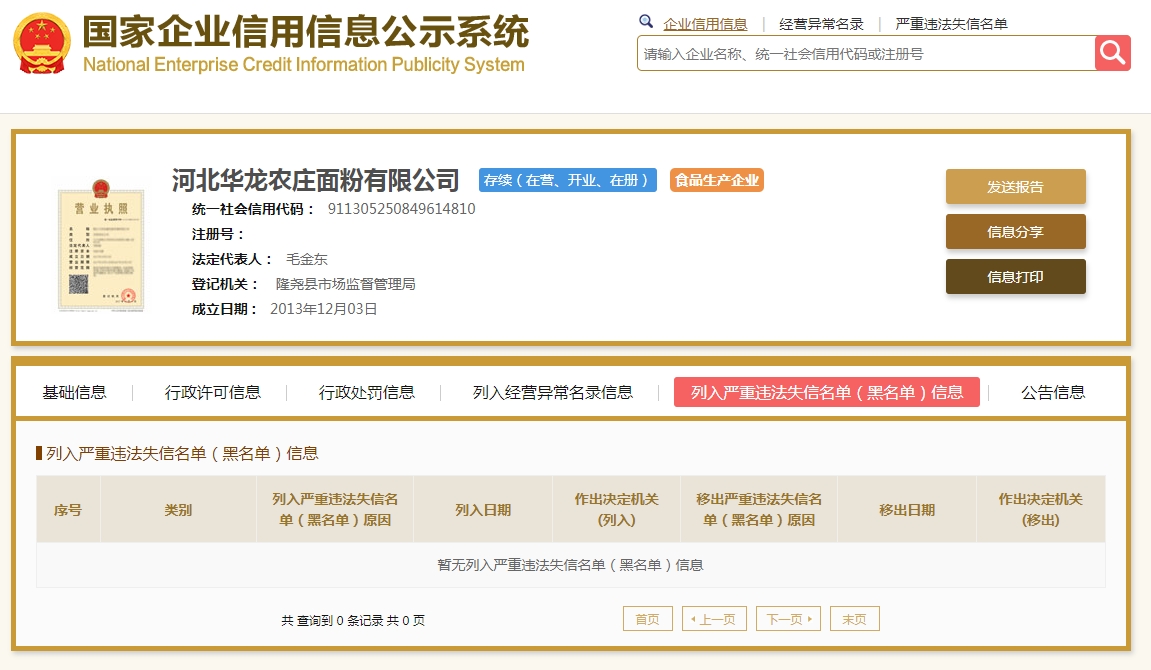The width and height of the screenshot is (1151, 670).
Task: Click the 移出严重违法失信名单原因 column header
Action: click(759, 510)
